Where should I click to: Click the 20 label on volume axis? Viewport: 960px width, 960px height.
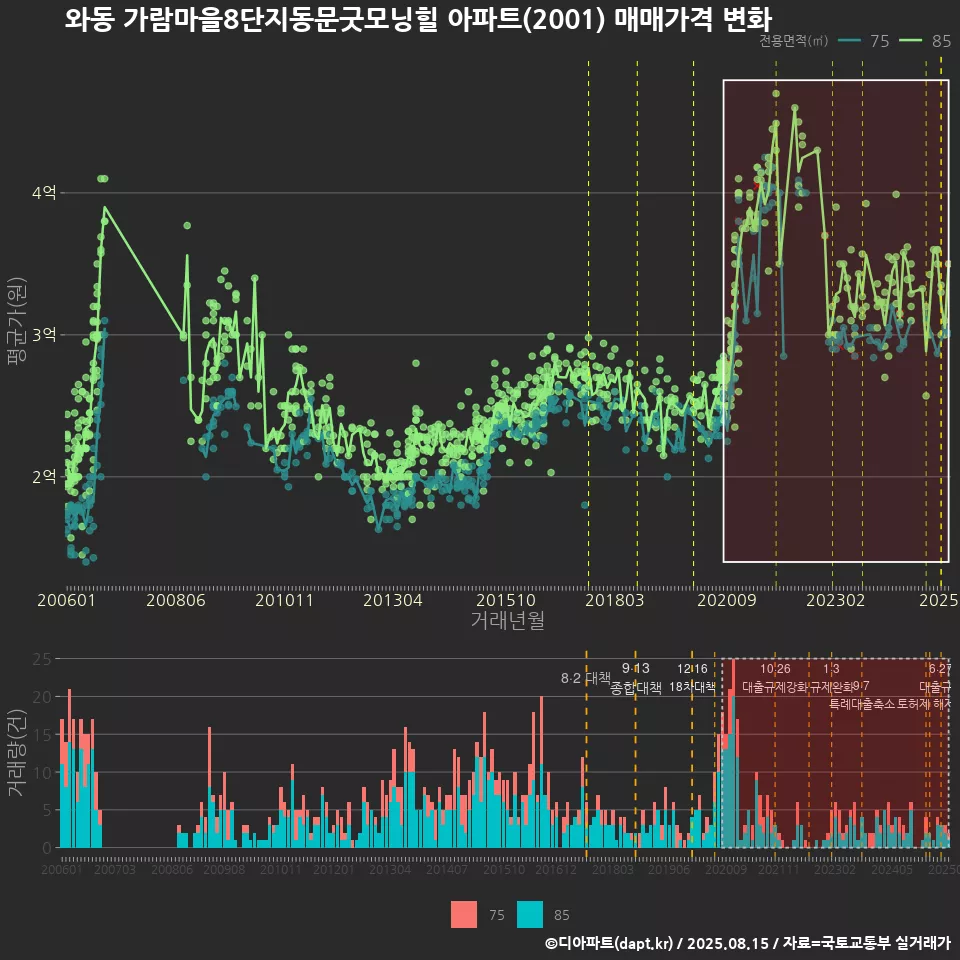[x=42, y=697]
